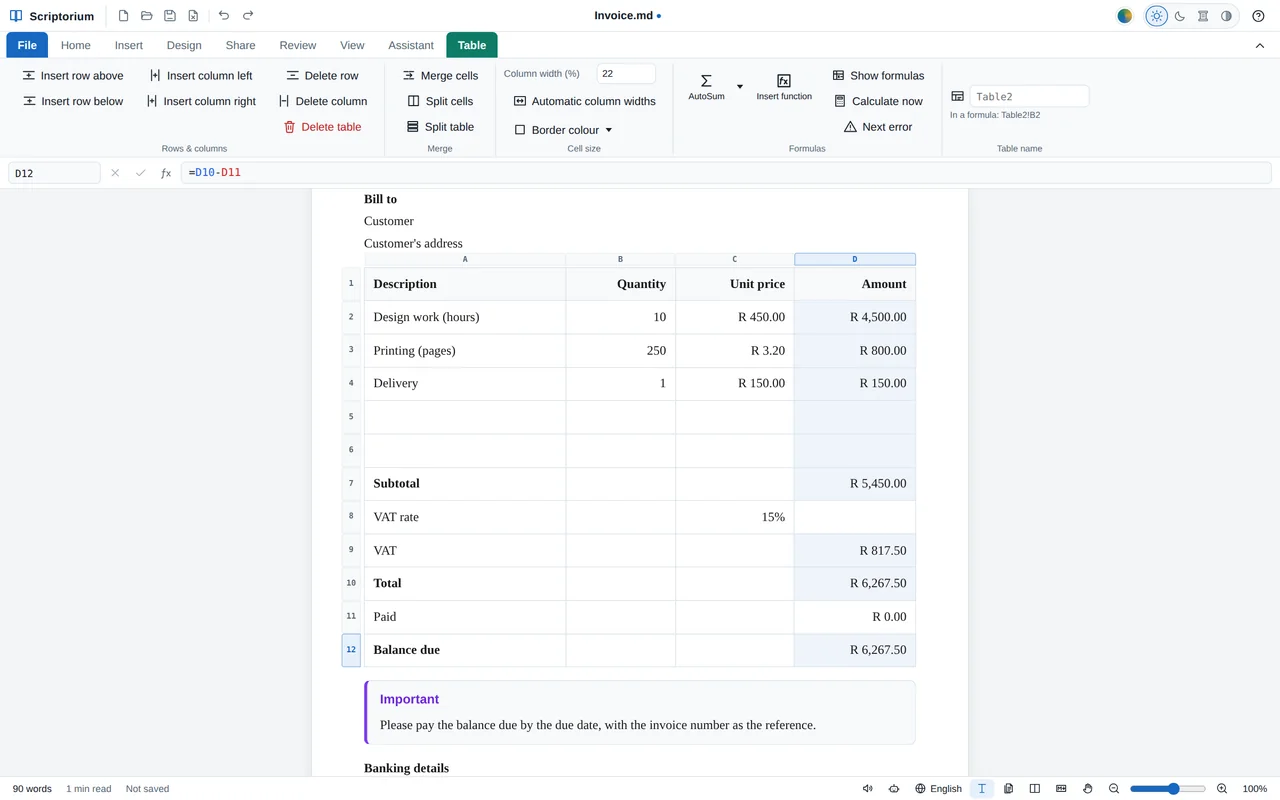The height and width of the screenshot is (800, 1280).
Task: Switch to the Home tab
Action: click(76, 45)
